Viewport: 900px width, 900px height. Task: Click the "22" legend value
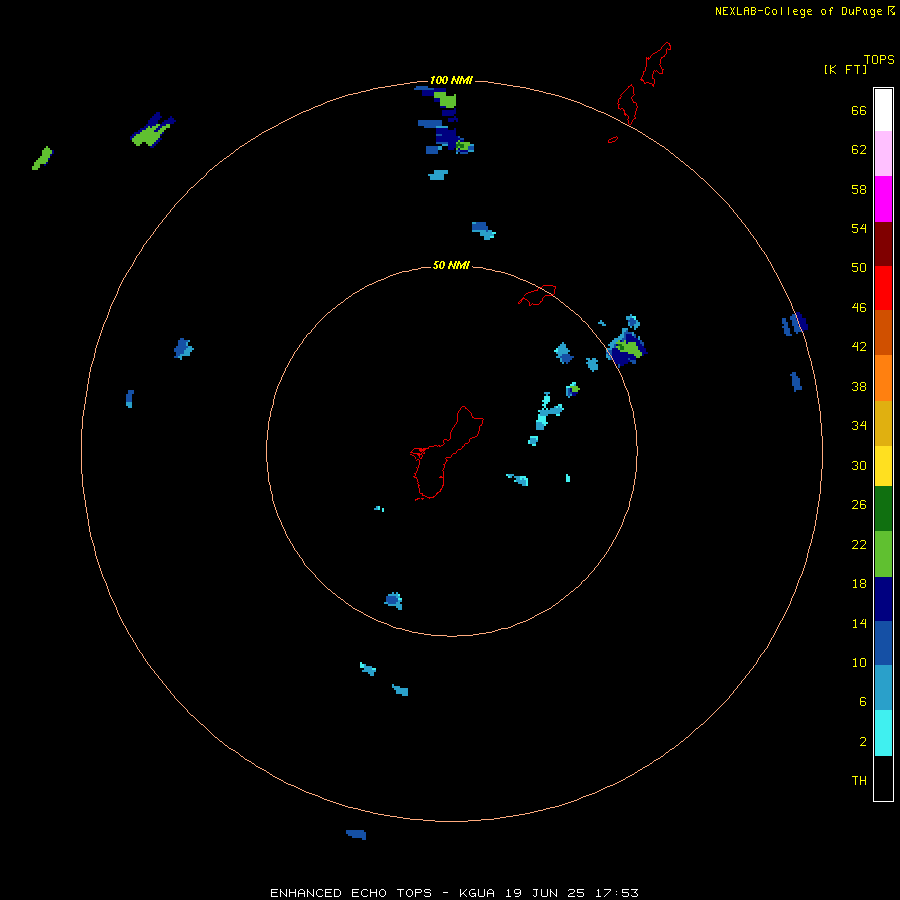pyautogui.click(x=859, y=545)
